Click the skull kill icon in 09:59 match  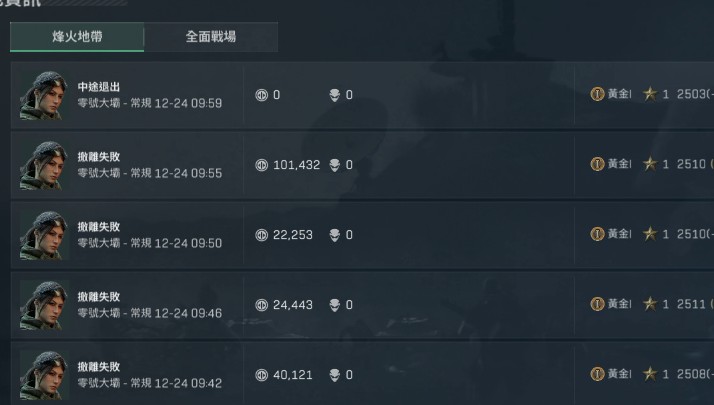(335, 95)
